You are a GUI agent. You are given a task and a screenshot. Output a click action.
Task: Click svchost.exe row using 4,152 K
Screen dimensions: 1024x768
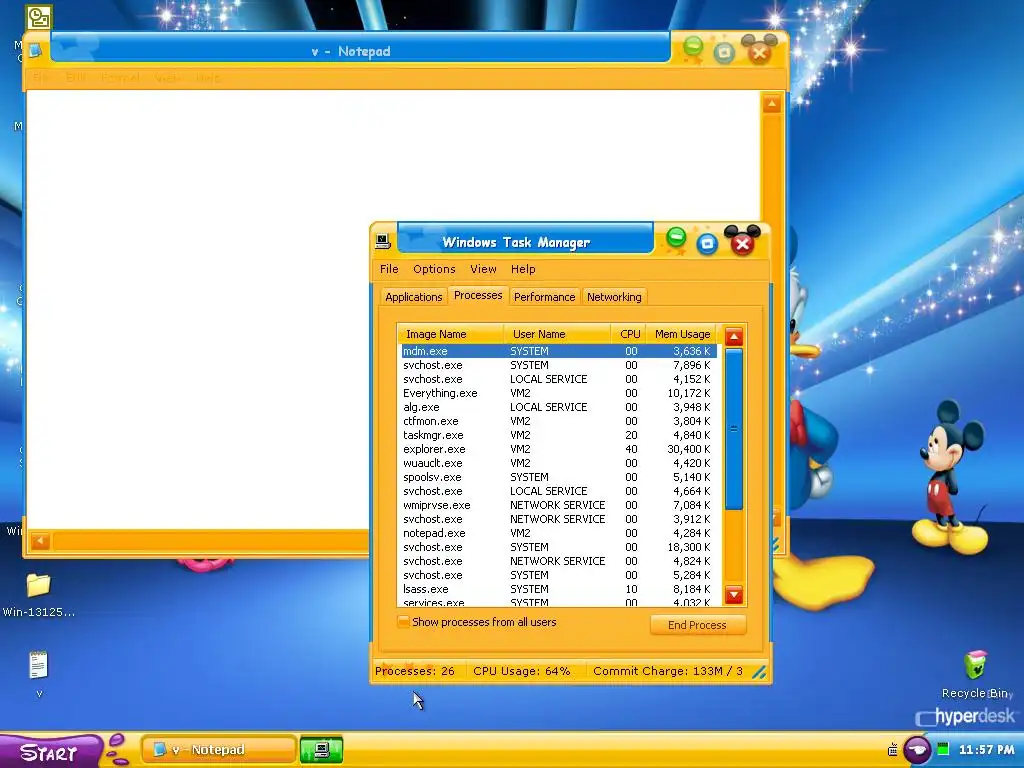[x=558, y=379]
